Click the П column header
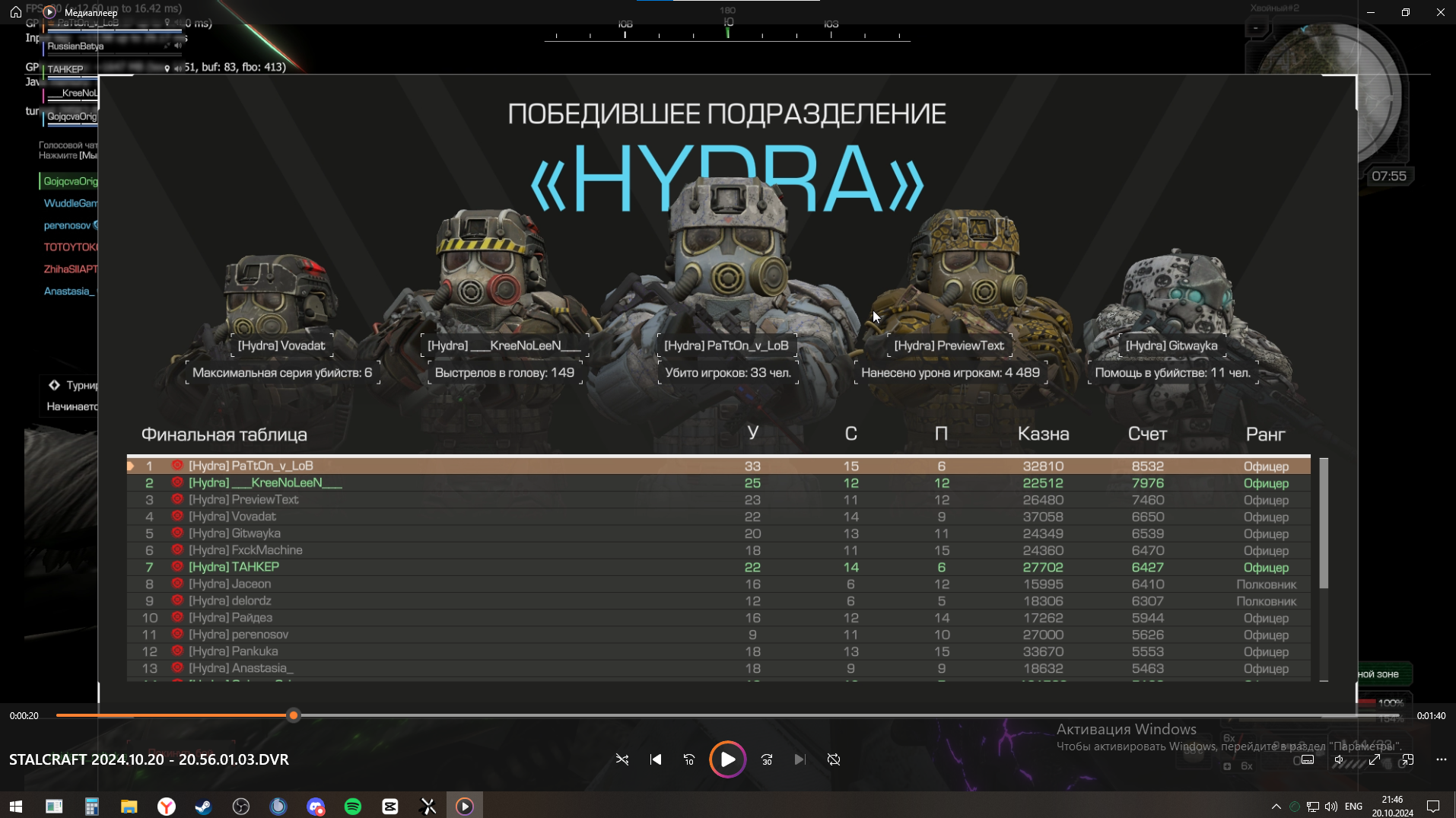 tap(941, 434)
